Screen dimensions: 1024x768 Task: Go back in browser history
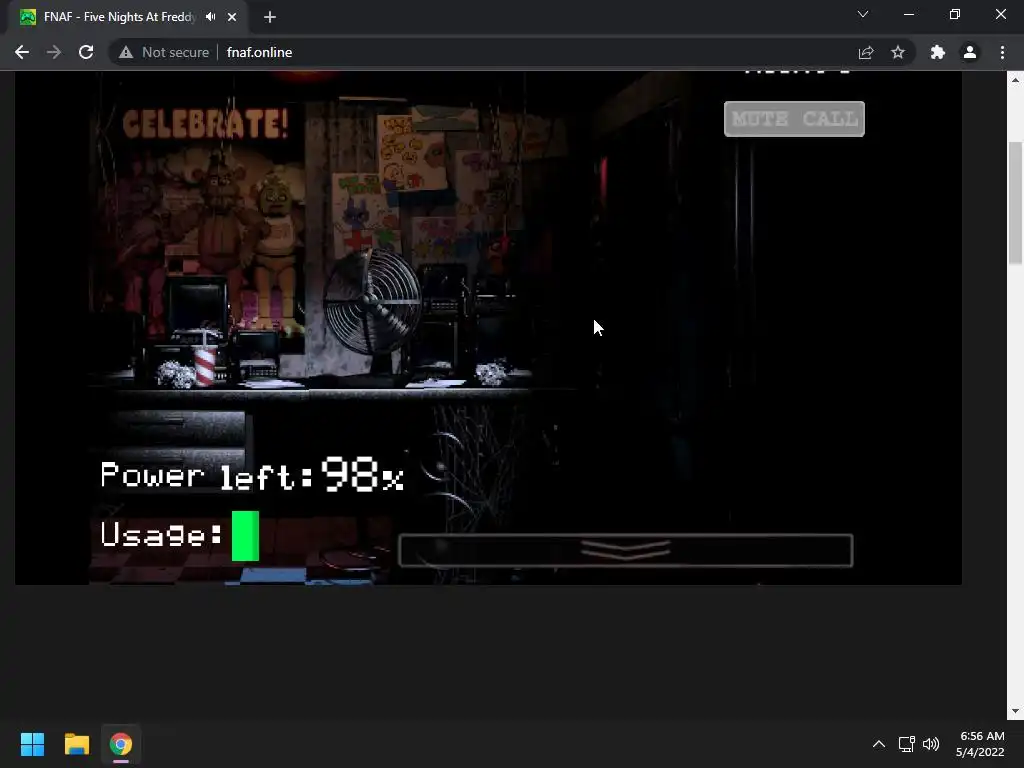click(x=22, y=52)
